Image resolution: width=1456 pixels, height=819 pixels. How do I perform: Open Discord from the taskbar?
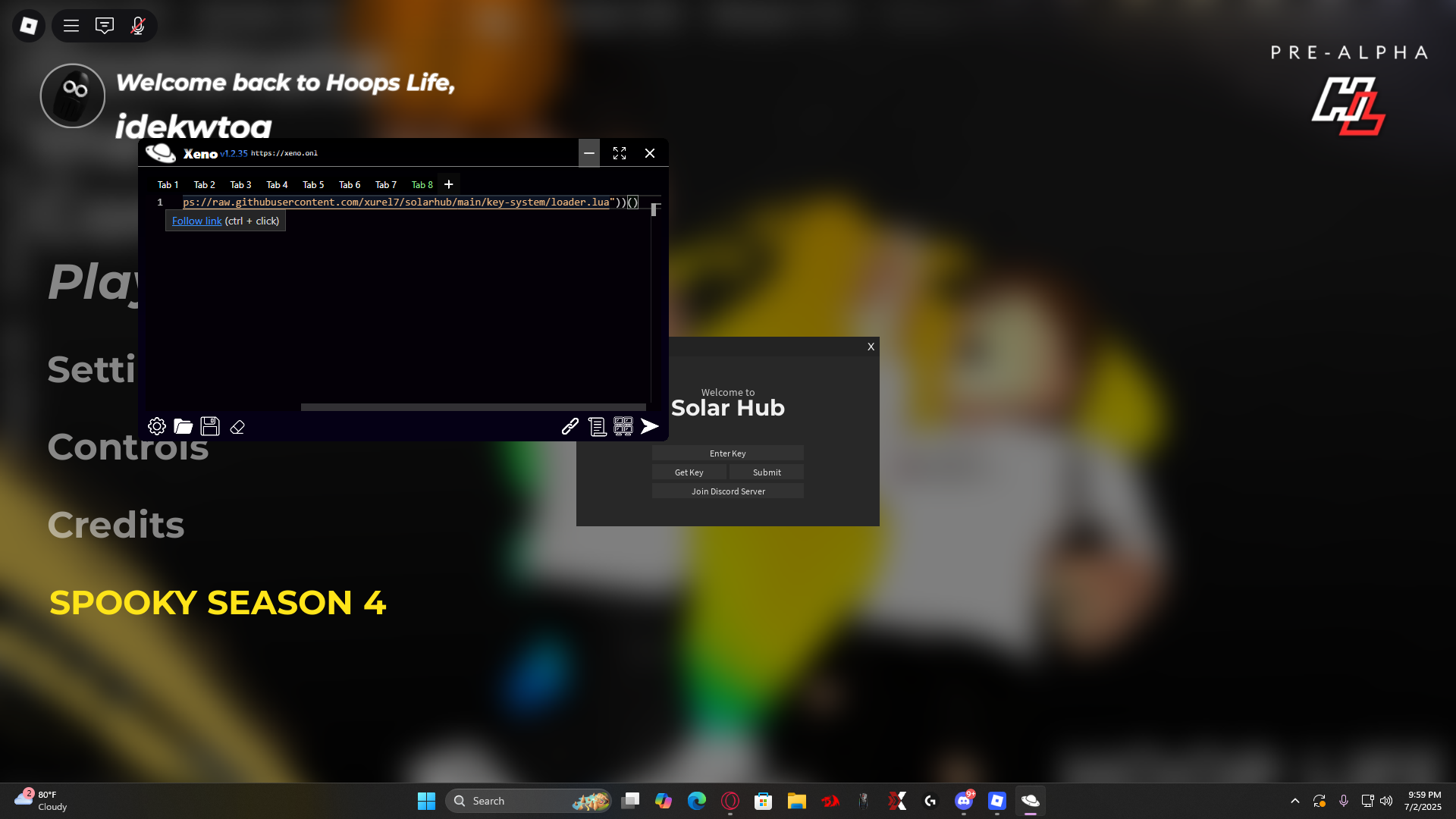(x=964, y=801)
